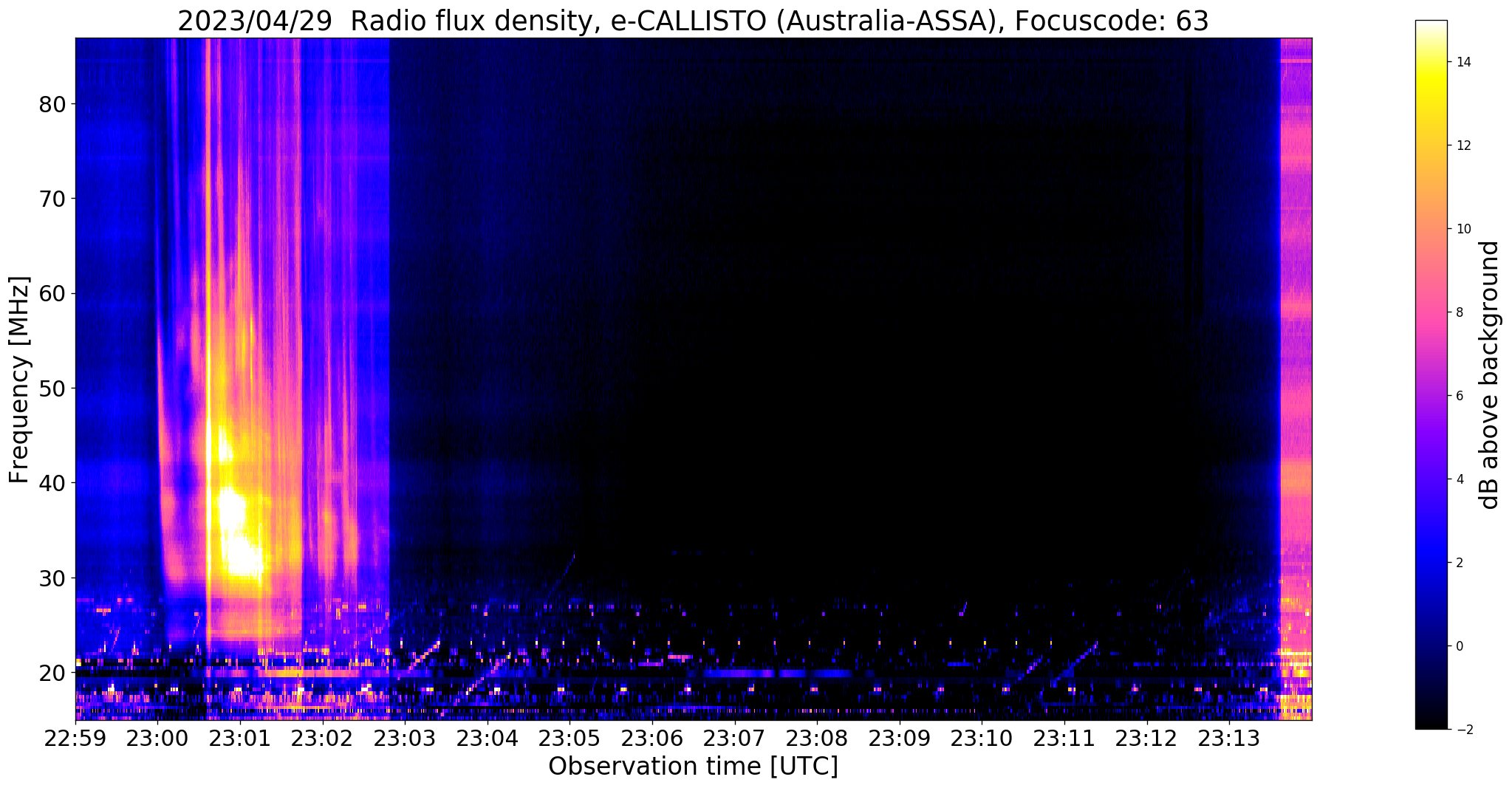The image size is (1512, 788).
Task: Click the 20 MHz frequency tick label
Action: 51,673
